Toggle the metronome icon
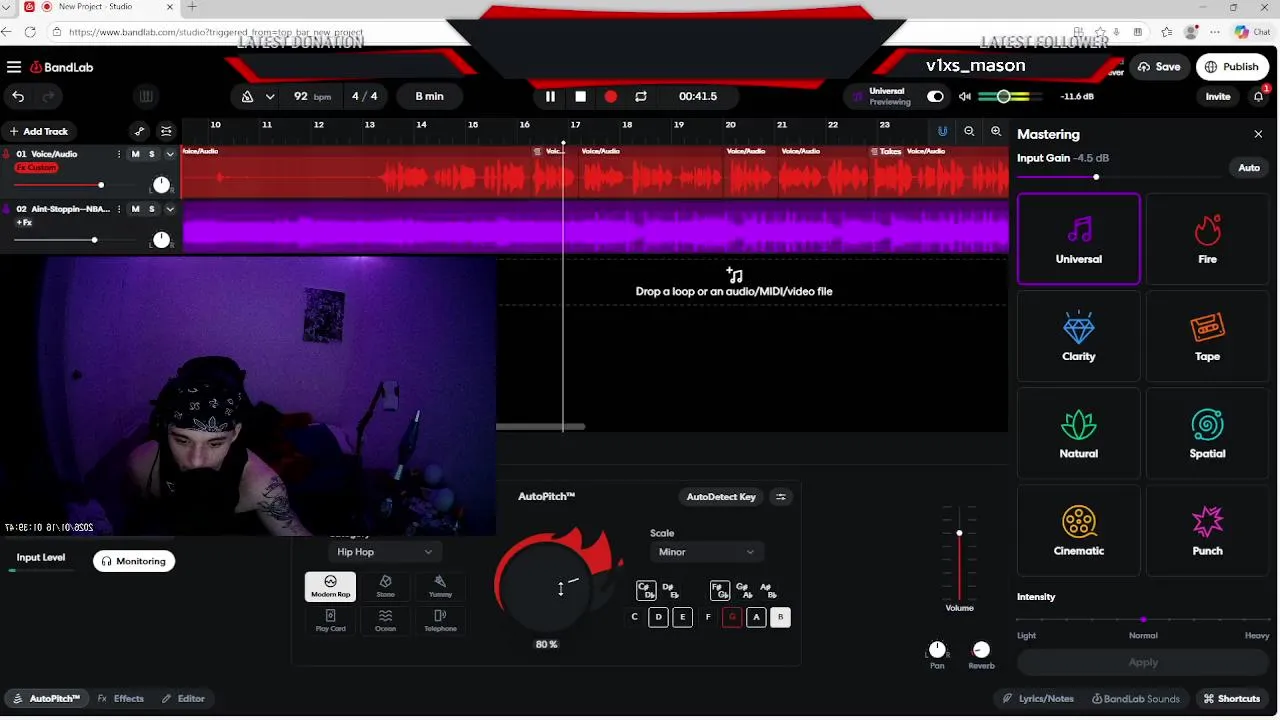This screenshot has height=720, width=1280. click(x=248, y=96)
